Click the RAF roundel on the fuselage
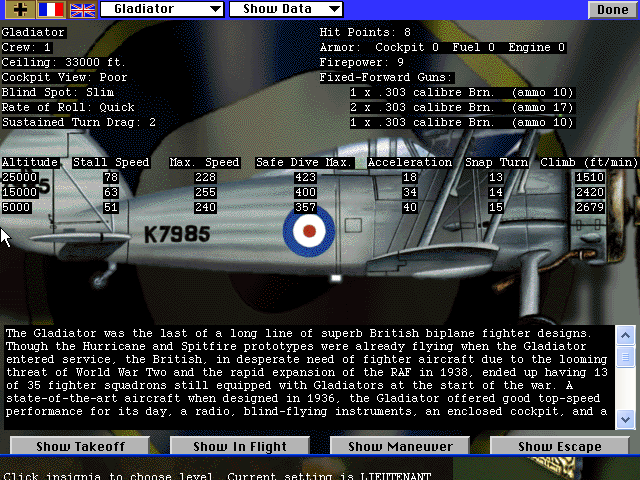The width and height of the screenshot is (640, 480). point(309,231)
